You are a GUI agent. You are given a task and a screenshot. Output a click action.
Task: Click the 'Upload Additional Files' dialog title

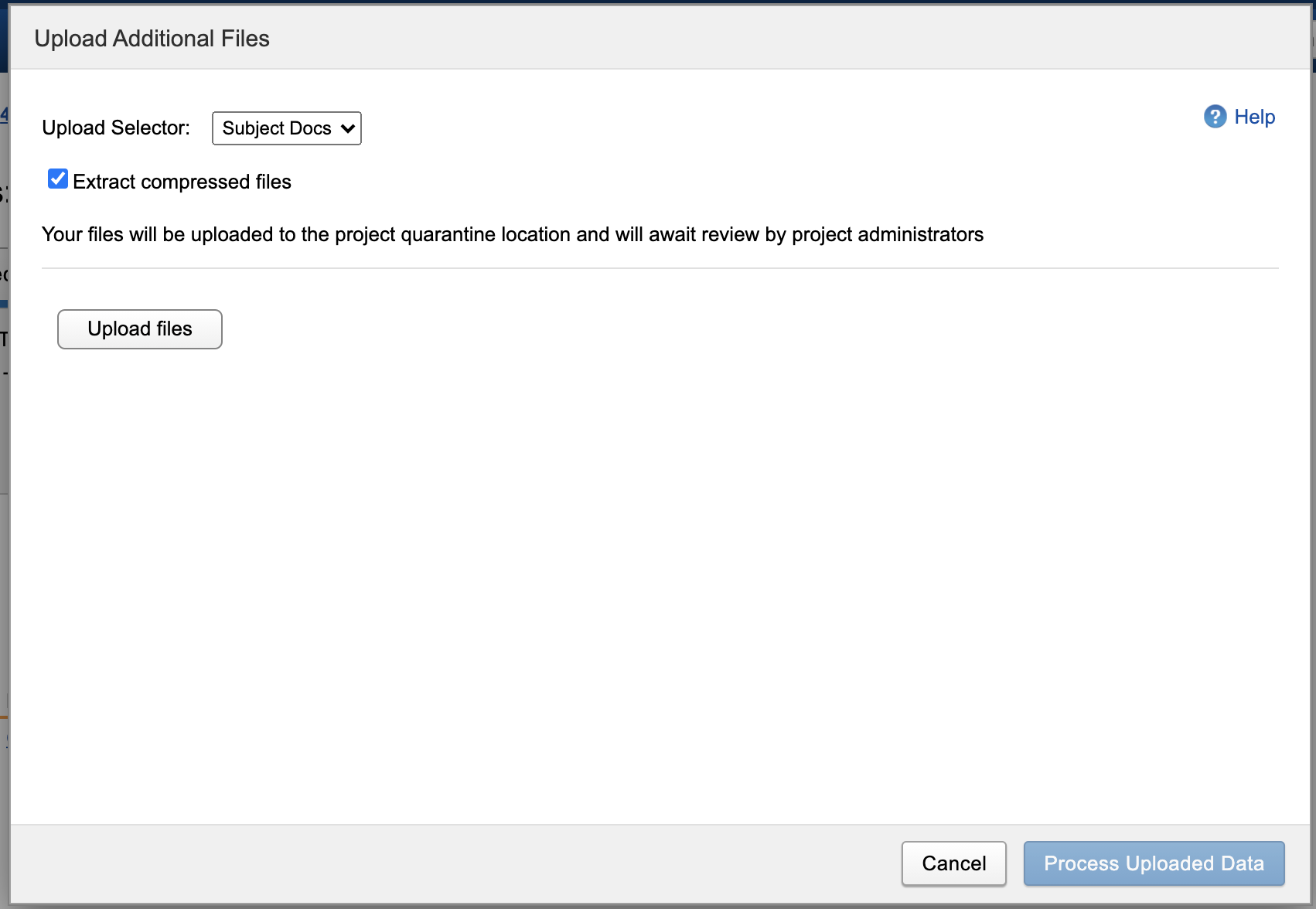pyautogui.click(x=152, y=39)
